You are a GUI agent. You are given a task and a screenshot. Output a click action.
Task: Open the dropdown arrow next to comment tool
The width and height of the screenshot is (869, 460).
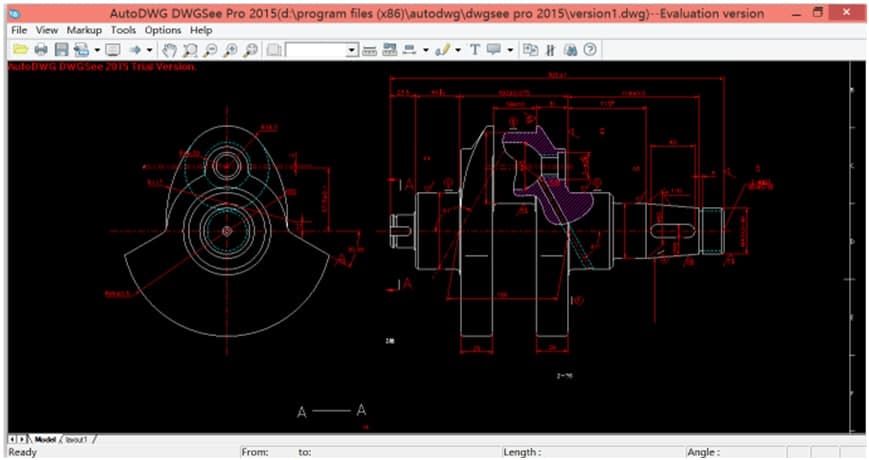(x=510, y=49)
